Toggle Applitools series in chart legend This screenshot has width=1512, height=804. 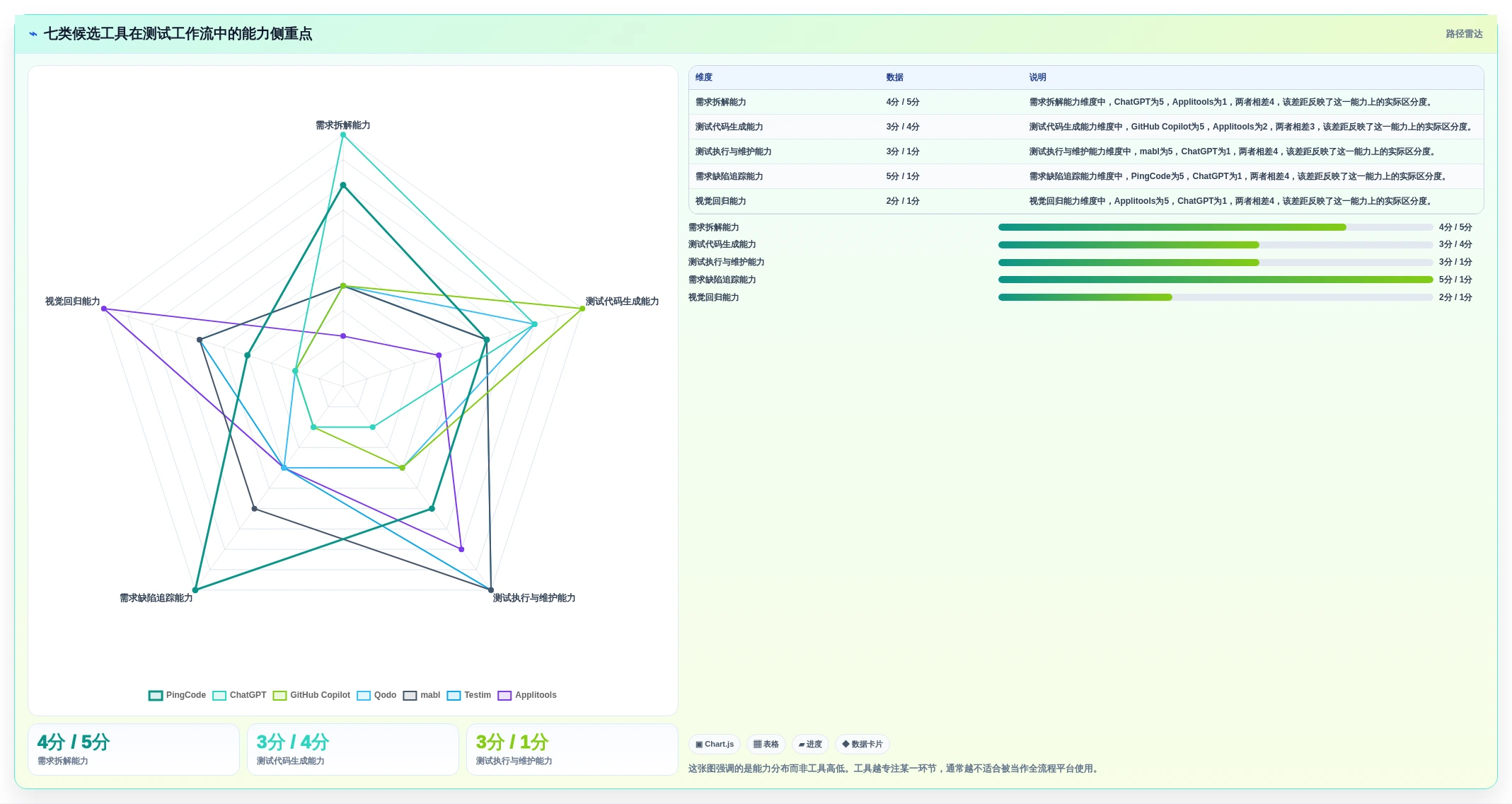527,695
